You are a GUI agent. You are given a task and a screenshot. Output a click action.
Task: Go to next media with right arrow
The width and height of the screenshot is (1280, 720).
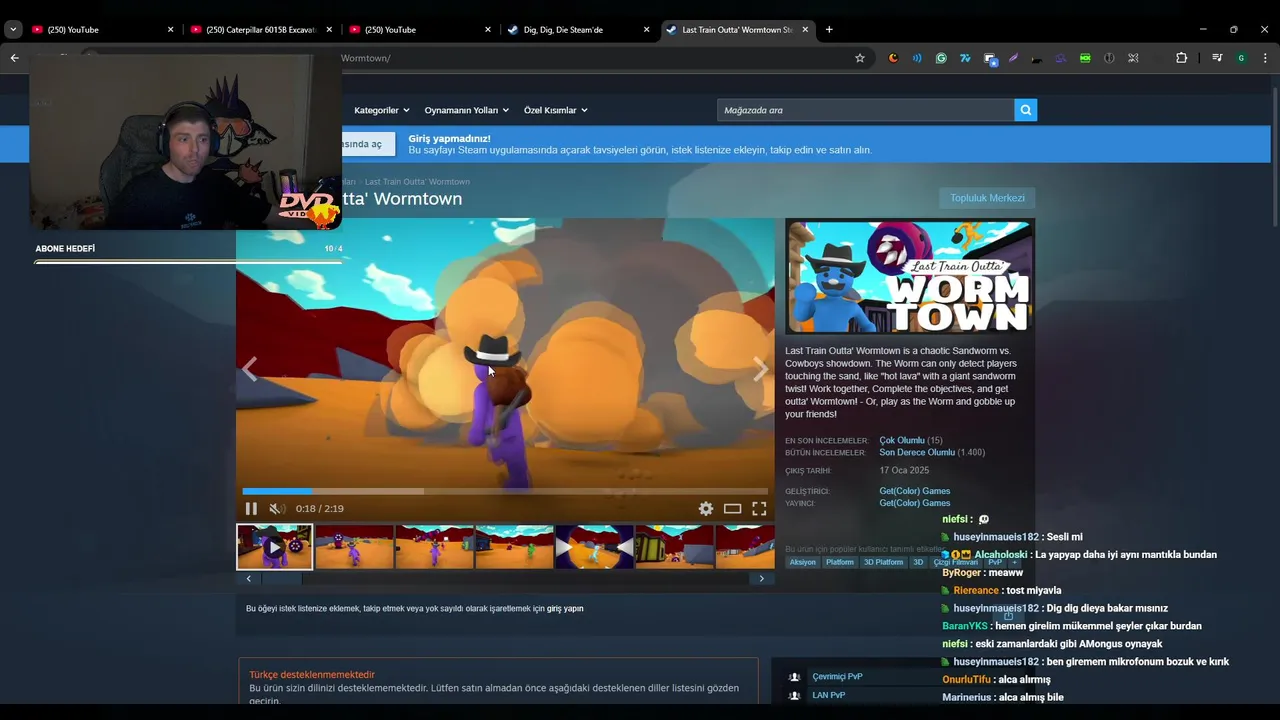pos(761,369)
